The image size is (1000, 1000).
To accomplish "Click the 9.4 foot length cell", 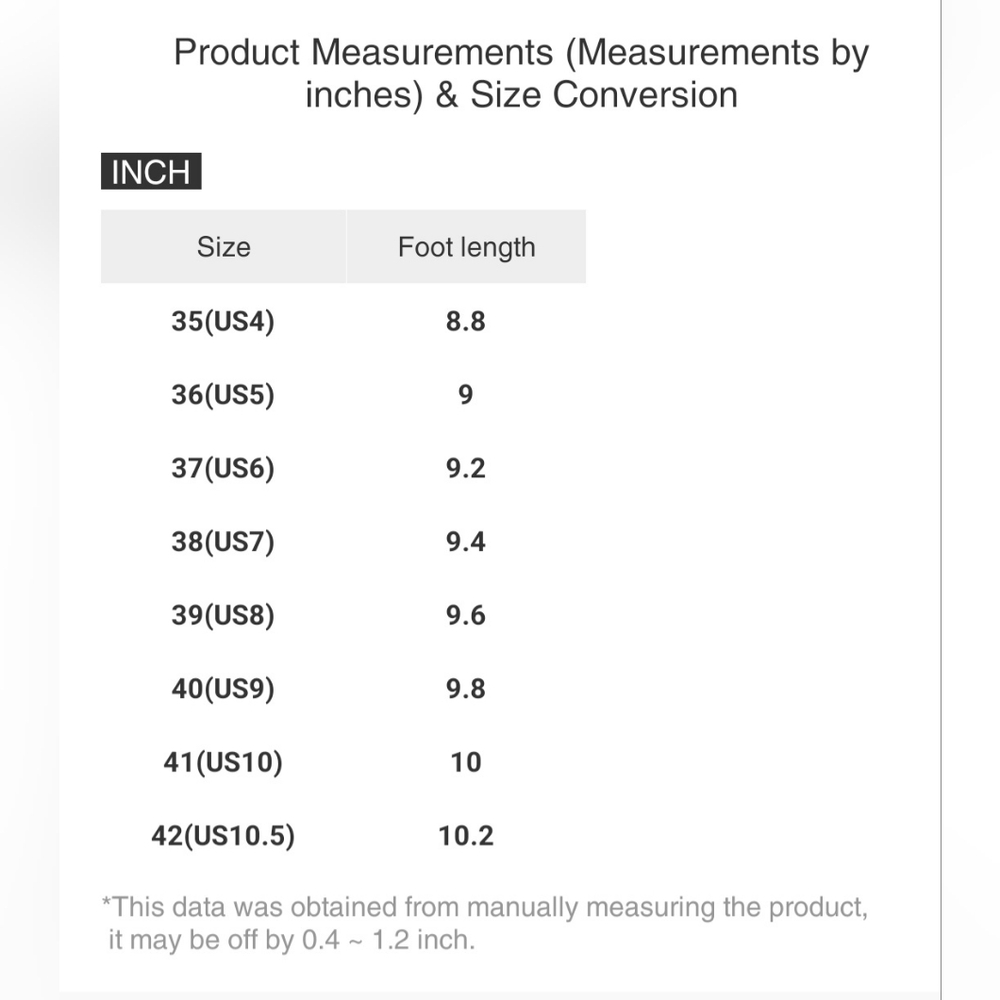I will pyautogui.click(x=466, y=542).
